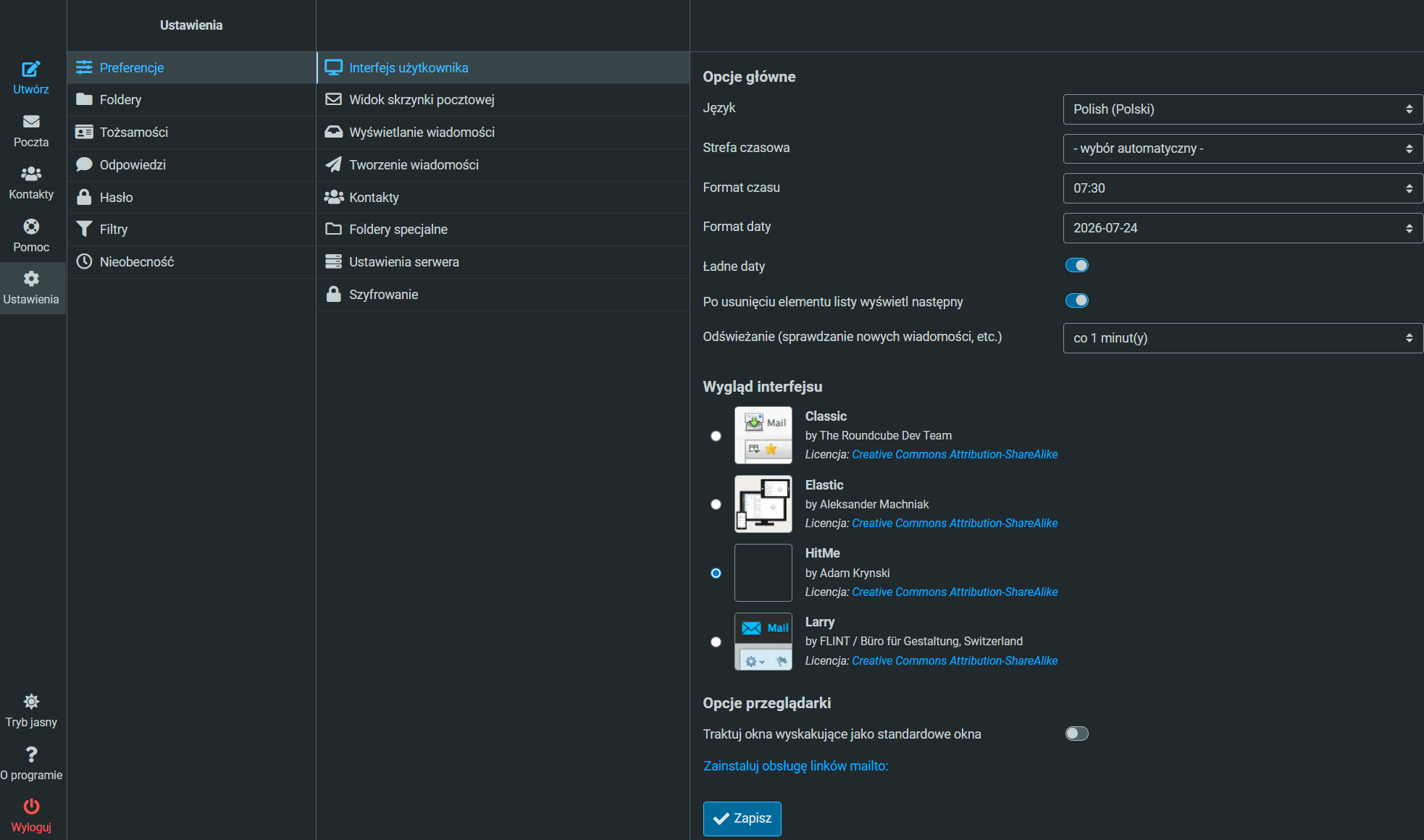This screenshot has width=1424, height=840.
Task: Click Zainstaluj obsługę linków mailto link
Action: [795, 766]
